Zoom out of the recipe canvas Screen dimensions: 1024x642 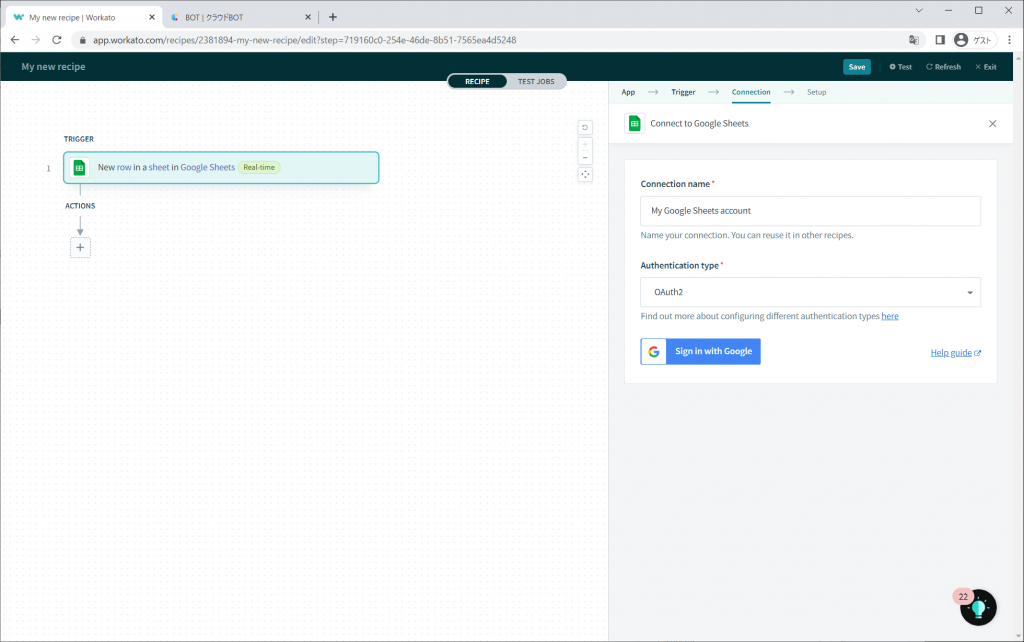[585, 157]
